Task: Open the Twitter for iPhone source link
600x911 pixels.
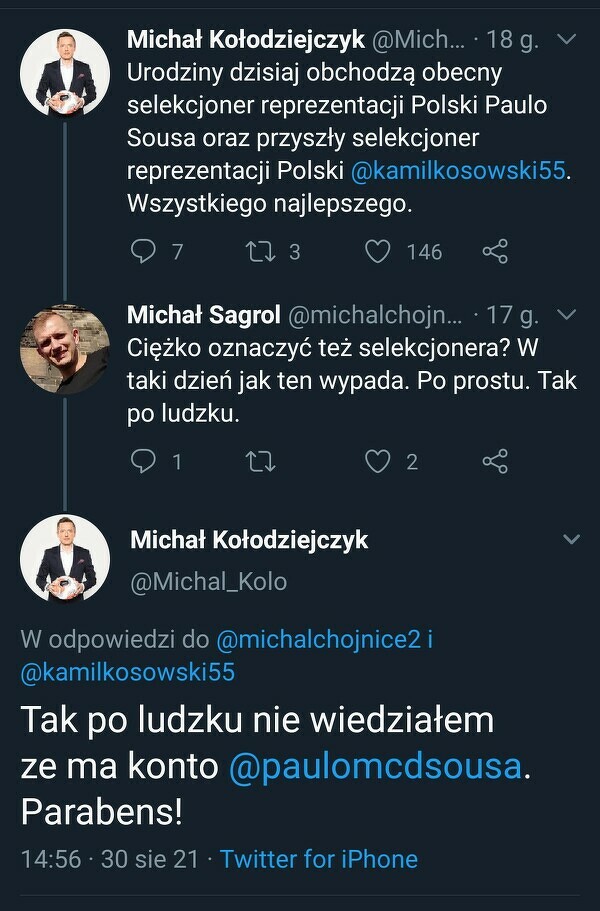Action: pyautogui.click(x=319, y=859)
